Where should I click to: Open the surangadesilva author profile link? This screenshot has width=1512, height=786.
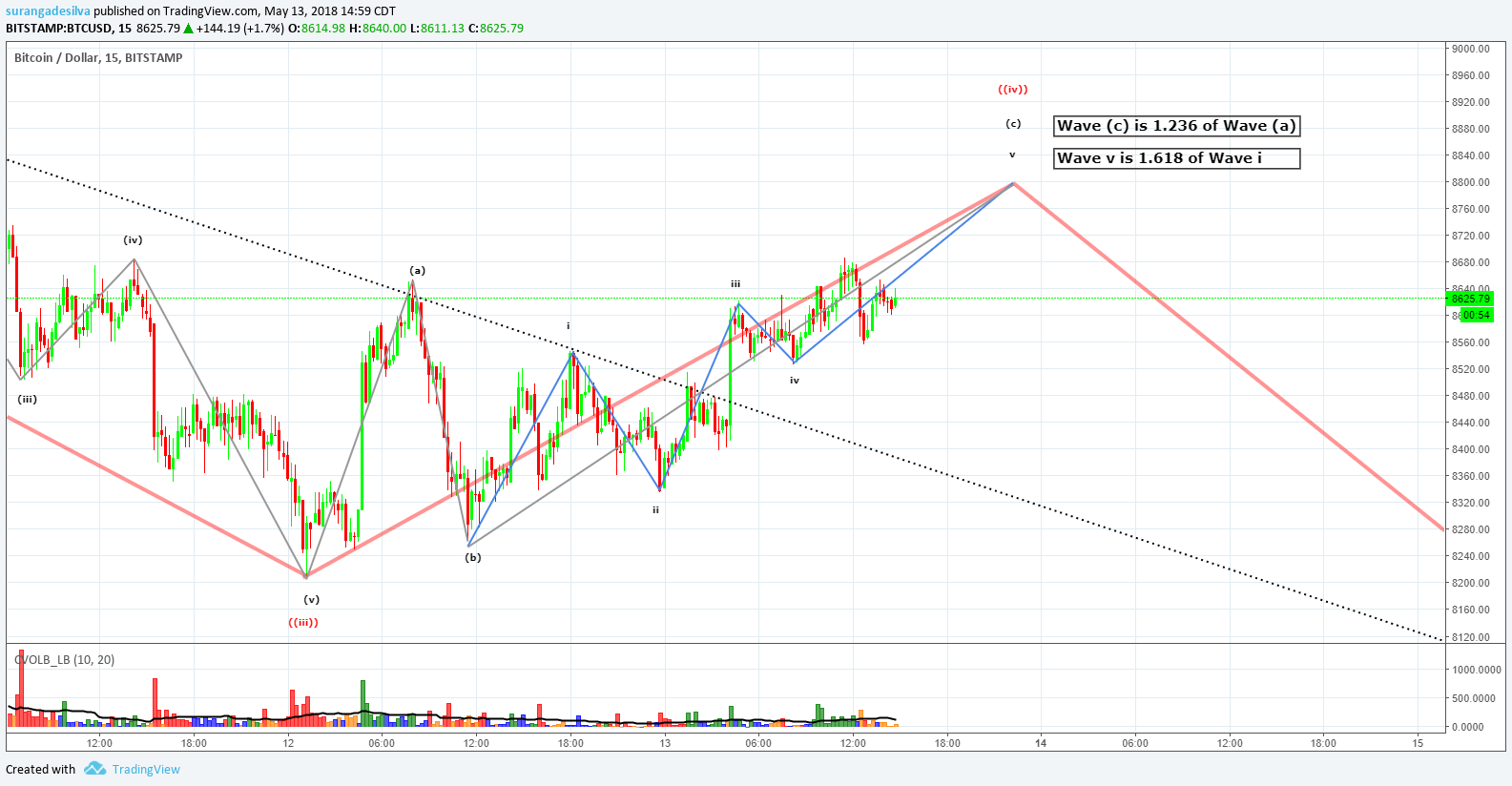tap(48, 11)
